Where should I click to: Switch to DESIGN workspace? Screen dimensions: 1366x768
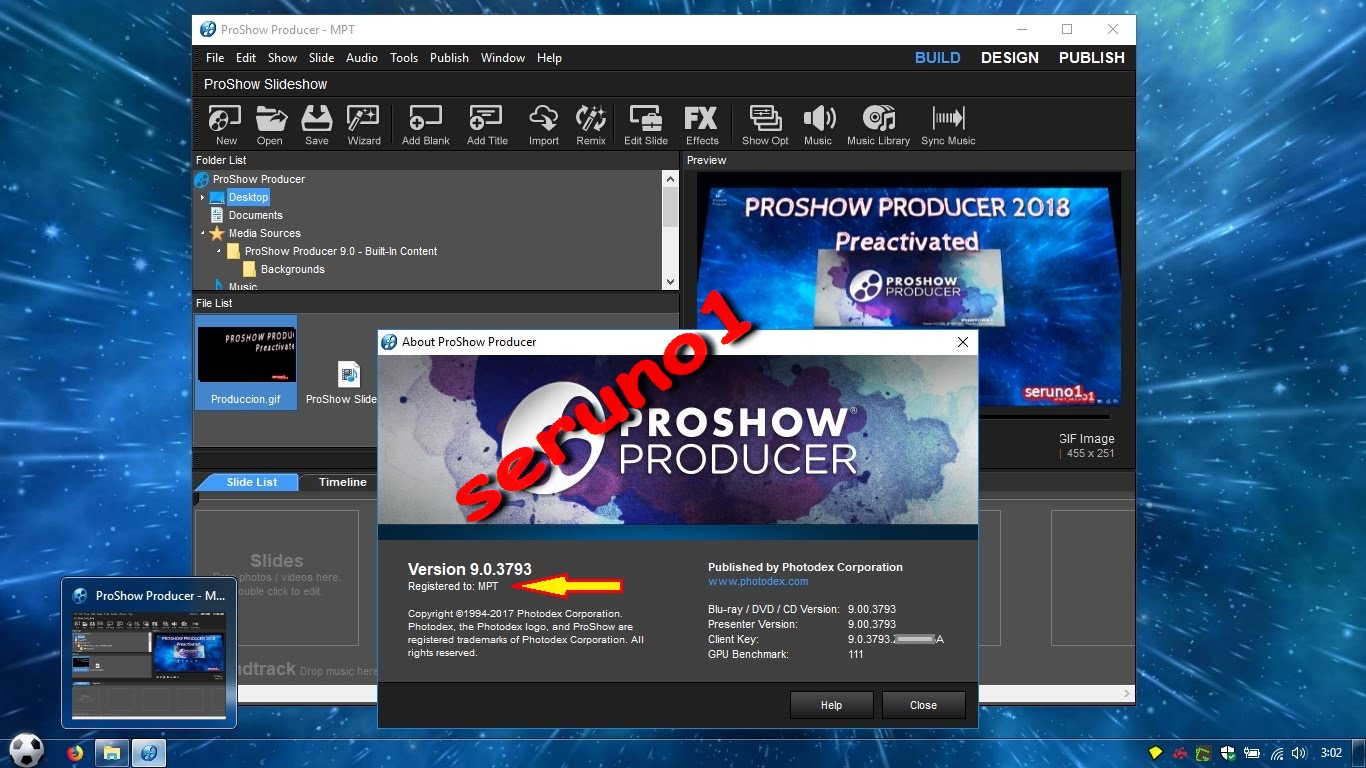[1010, 58]
